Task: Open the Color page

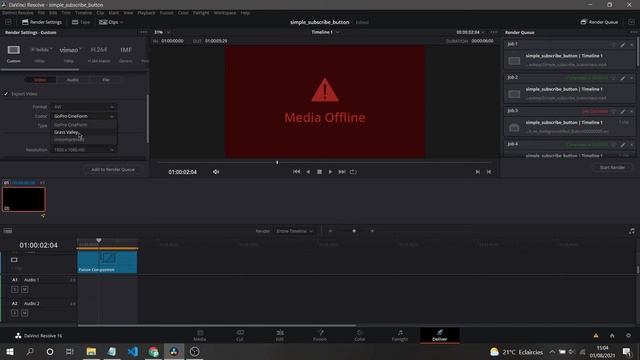Action: (x=360, y=335)
